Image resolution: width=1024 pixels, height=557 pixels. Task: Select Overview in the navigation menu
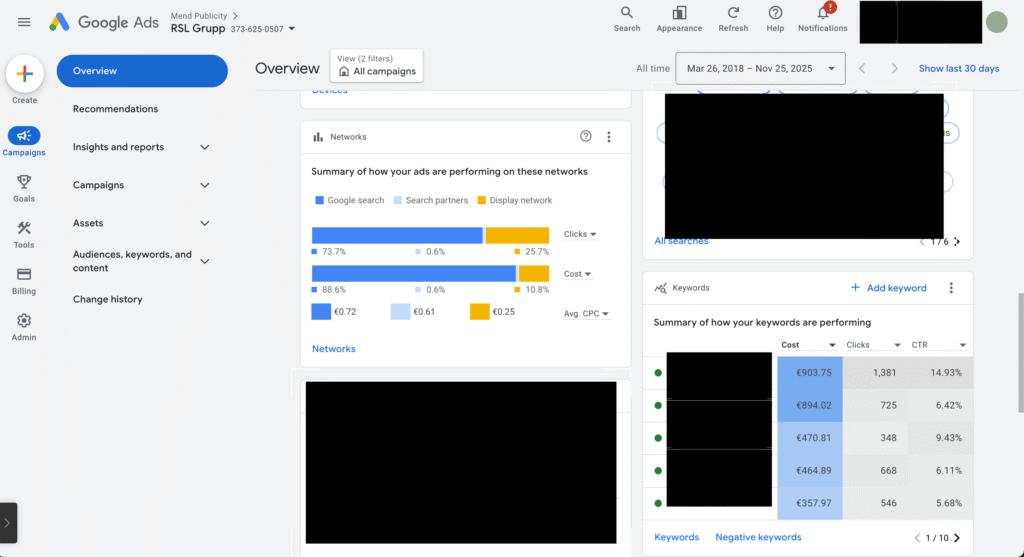pyautogui.click(x=142, y=71)
